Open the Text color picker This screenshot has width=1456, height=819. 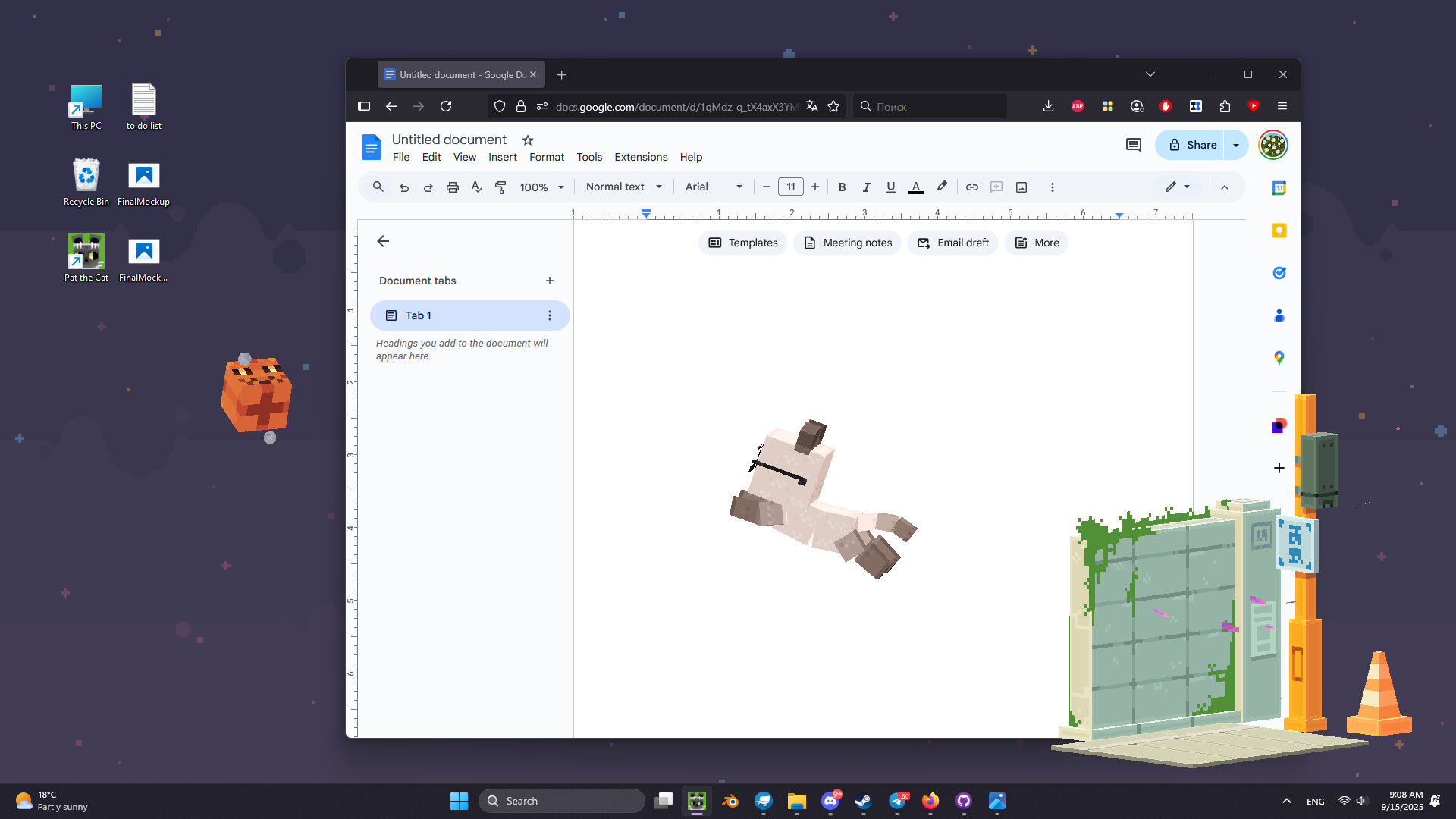click(916, 187)
